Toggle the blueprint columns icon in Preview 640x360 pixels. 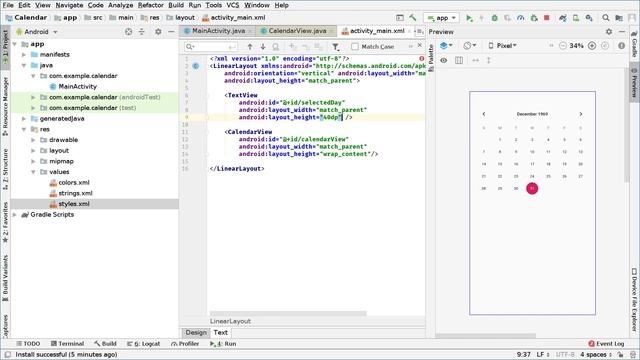point(459,60)
